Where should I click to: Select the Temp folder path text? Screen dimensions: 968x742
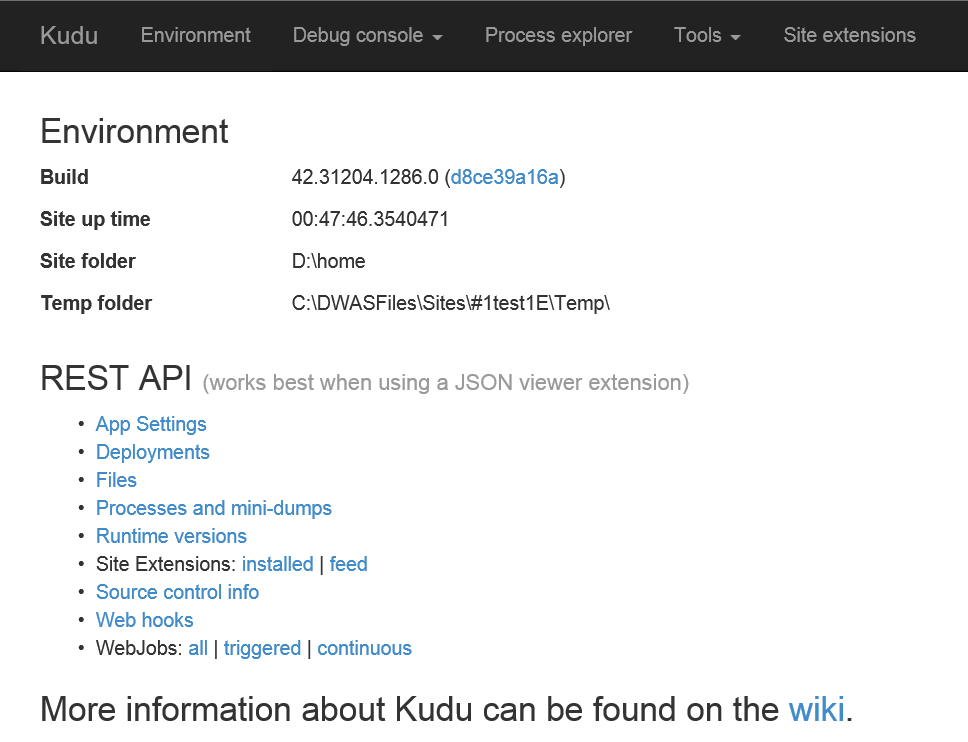451,303
